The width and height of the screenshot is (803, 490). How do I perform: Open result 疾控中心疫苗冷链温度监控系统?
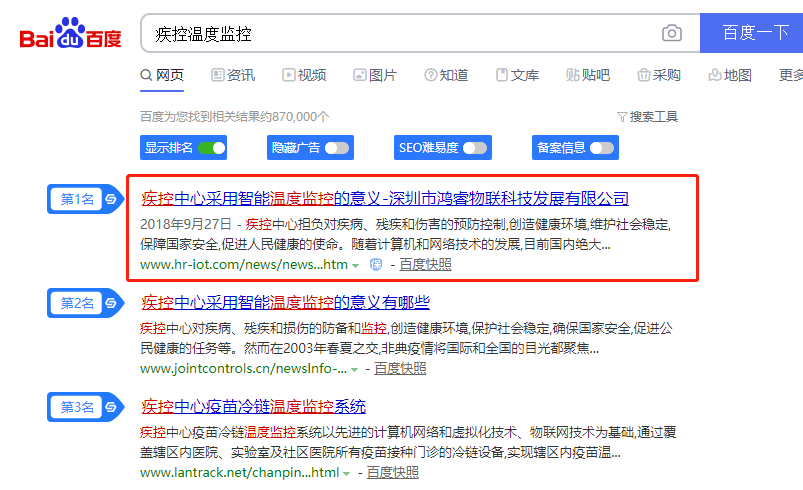pyautogui.click(x=253, y=407)
